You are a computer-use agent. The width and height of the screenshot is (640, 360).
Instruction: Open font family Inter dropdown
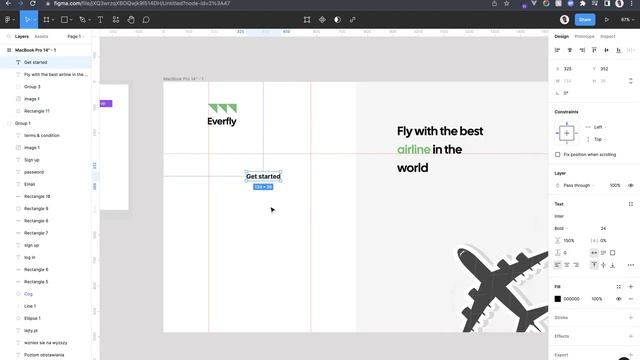tap(559, 216)
